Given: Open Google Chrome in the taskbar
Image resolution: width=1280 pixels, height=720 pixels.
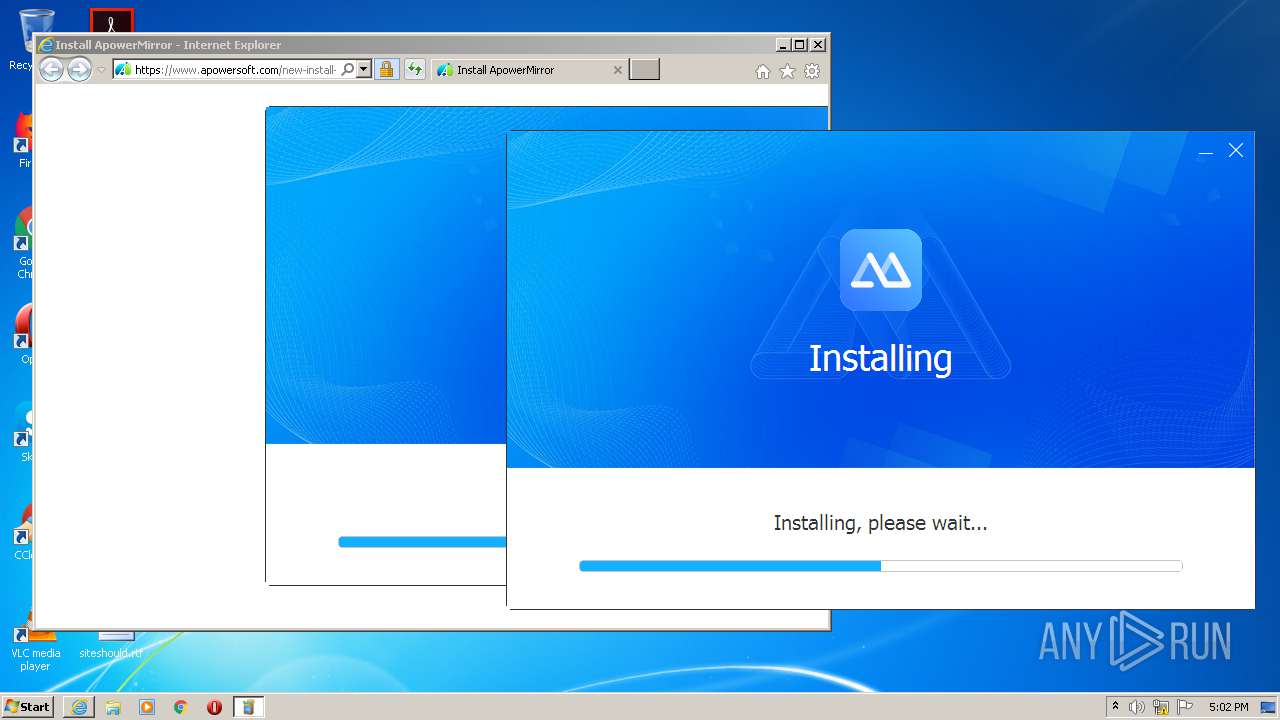Looking at the screenshot, I should [181, 707].
